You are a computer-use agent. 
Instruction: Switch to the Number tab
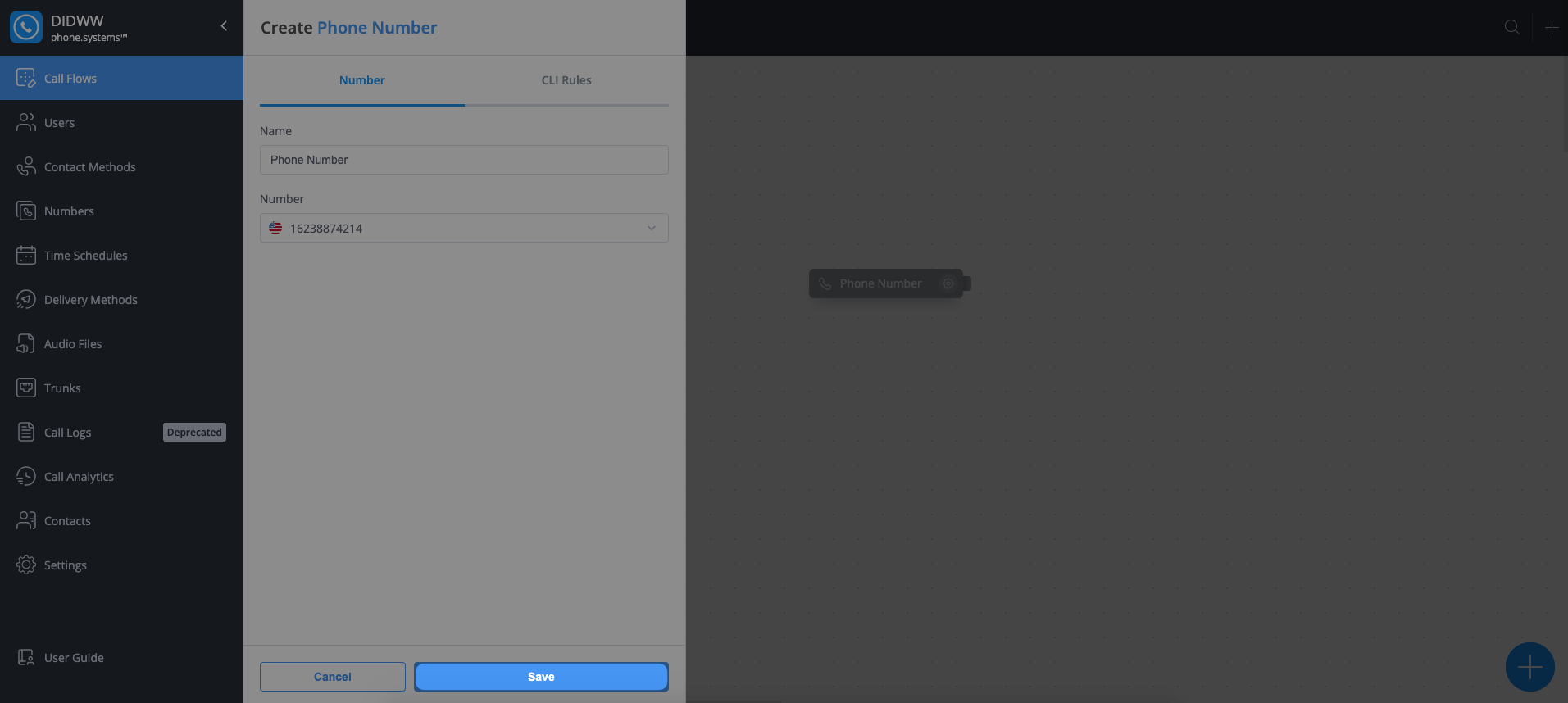point(362,80)
